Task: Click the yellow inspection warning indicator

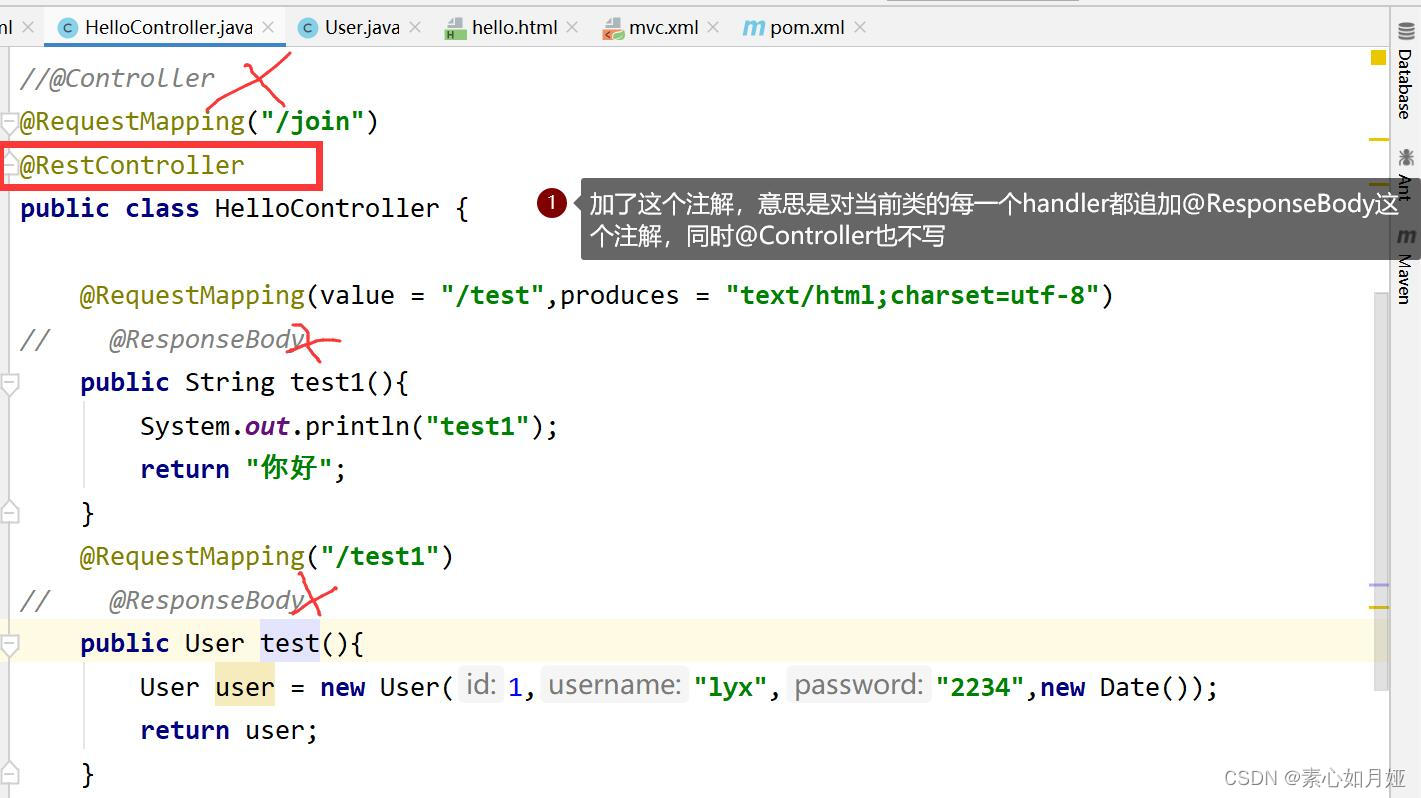Action: coord(1378,58)
